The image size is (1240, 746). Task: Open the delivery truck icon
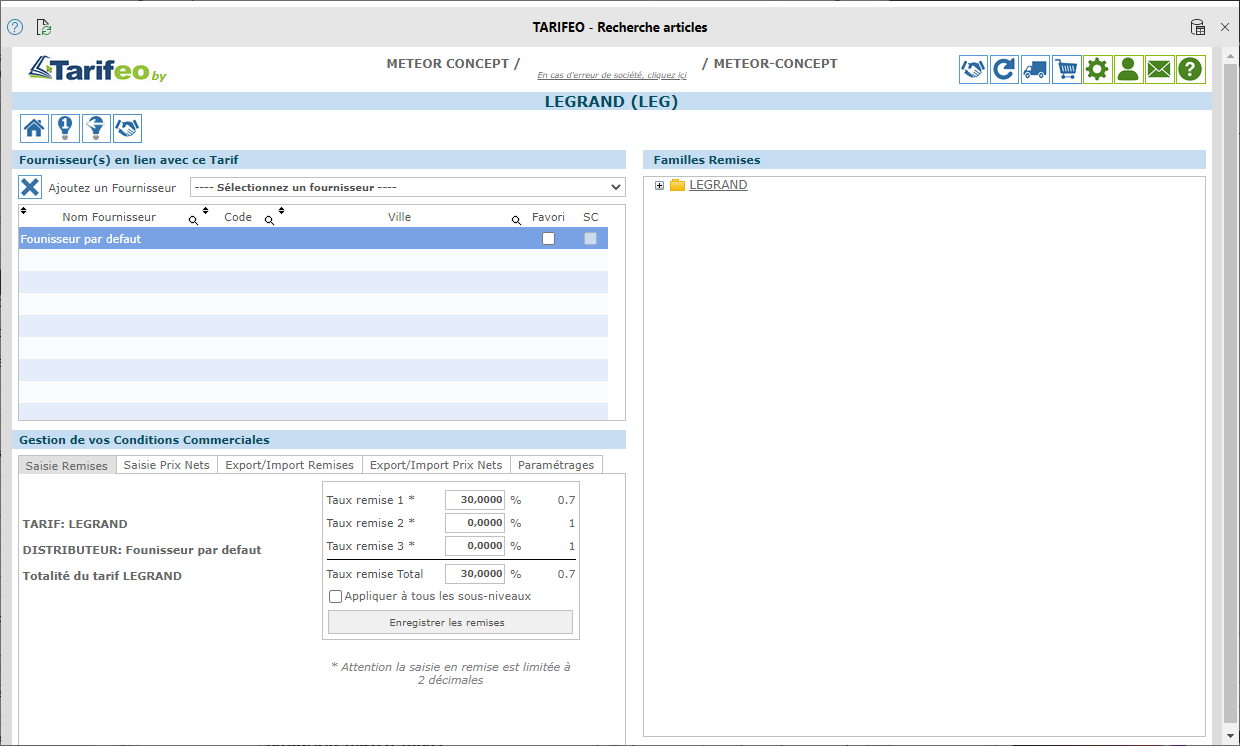coord(1035,70)
